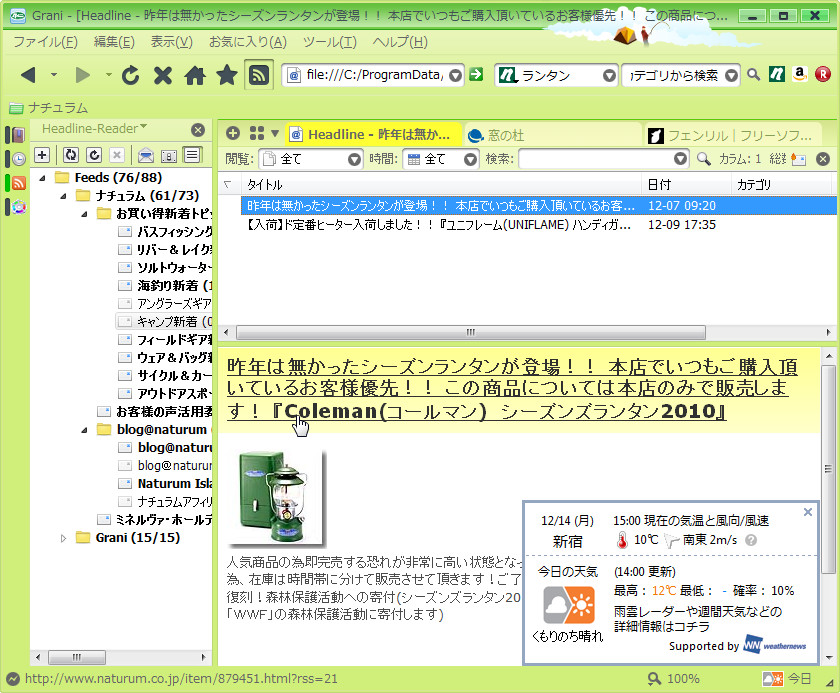Click the RSS feed icon in the browser toolbar
Image resolution: width=840 pixels, height=693 pixels.
point(260,75)
